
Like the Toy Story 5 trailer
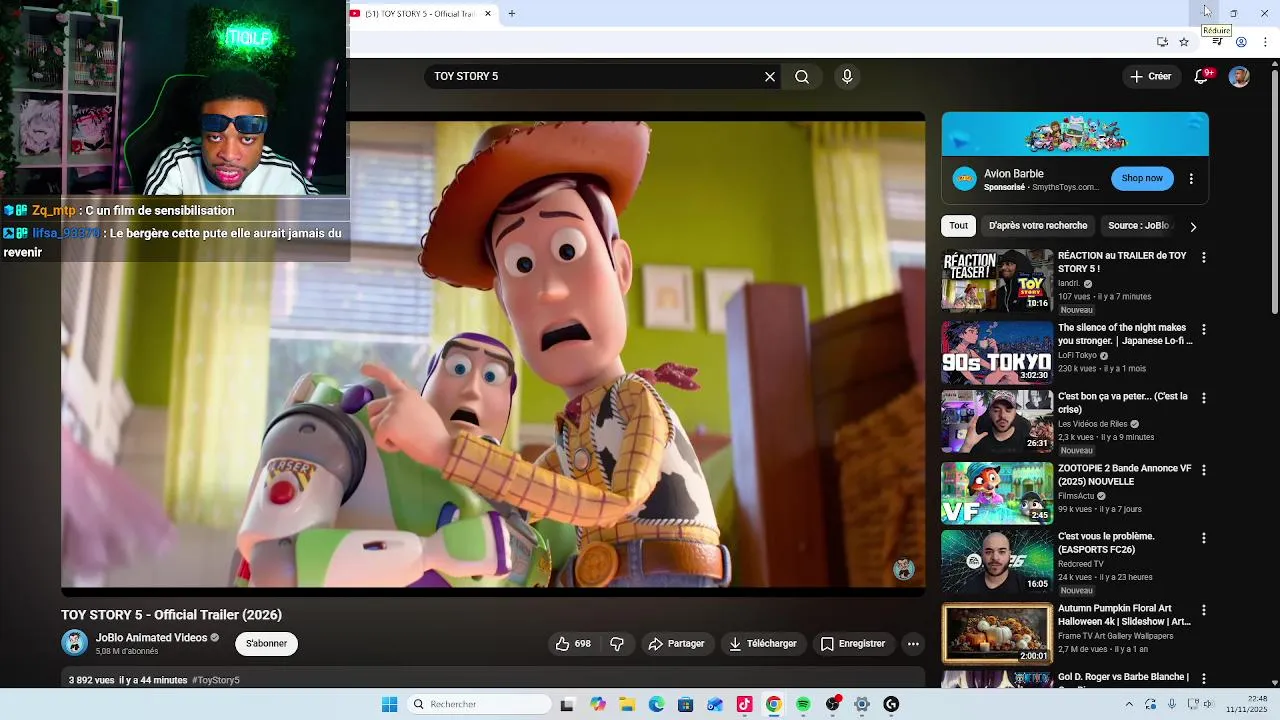[573, 644]
